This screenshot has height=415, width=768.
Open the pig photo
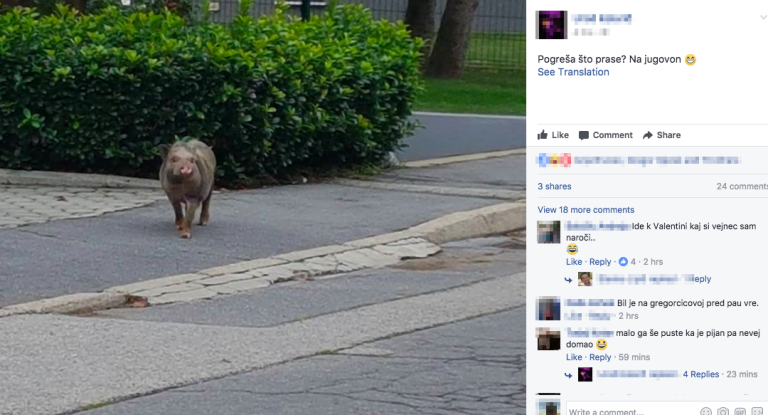[263, 207]
